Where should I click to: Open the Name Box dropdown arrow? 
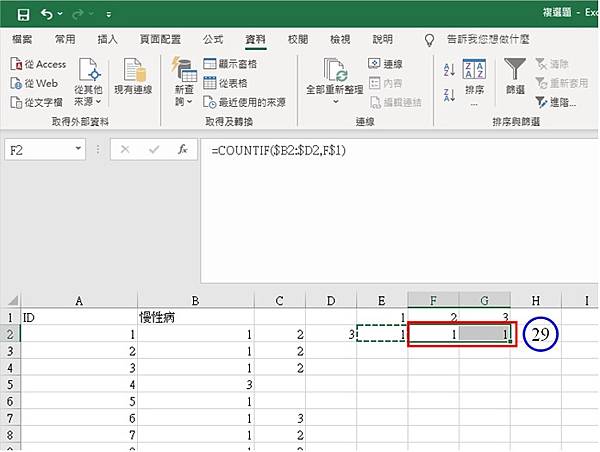(78, 148)
